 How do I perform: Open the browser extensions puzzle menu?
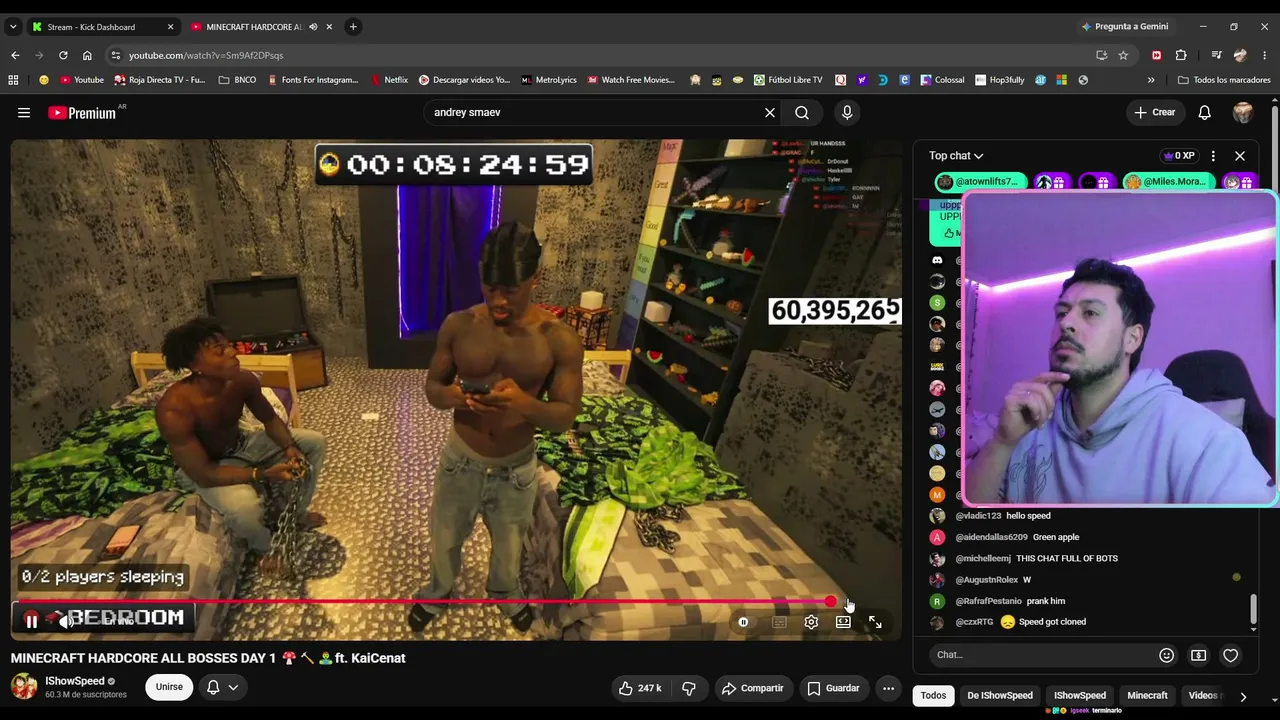pyautogui.click(x=1181, y=56)
